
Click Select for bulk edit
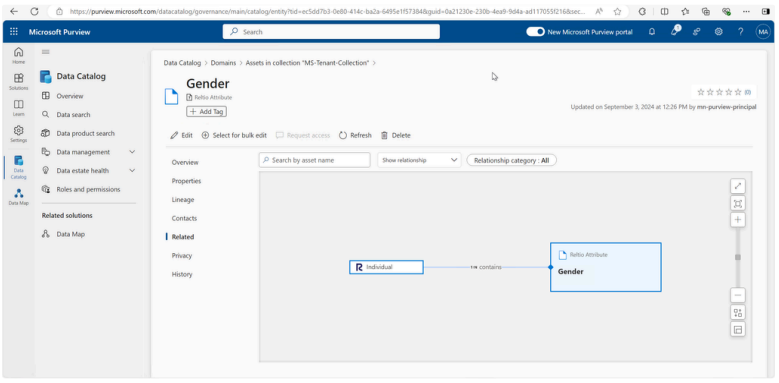tap(234, 135)
